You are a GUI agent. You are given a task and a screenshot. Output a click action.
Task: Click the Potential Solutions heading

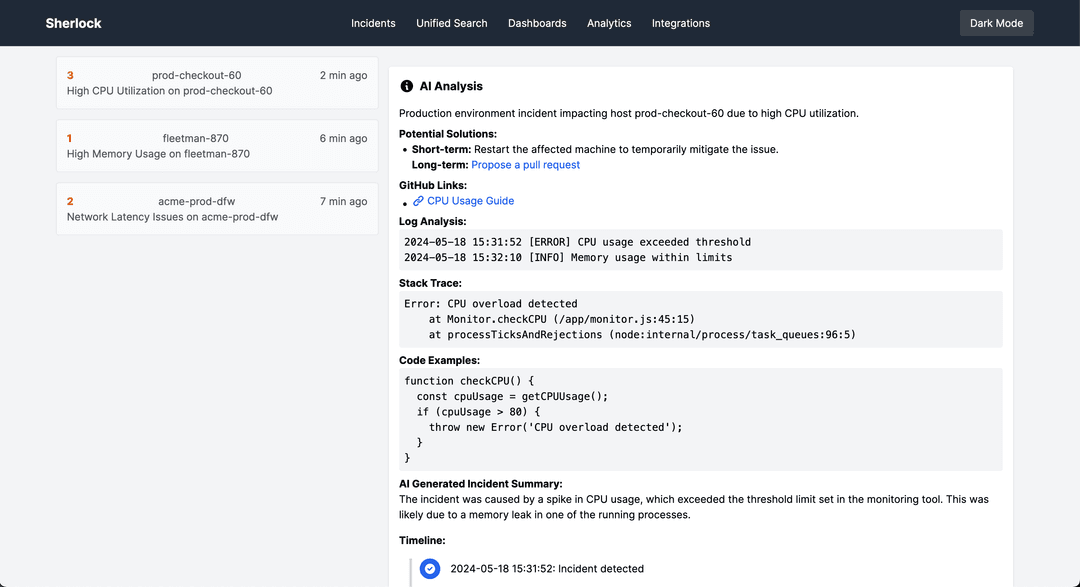point(448,134)
